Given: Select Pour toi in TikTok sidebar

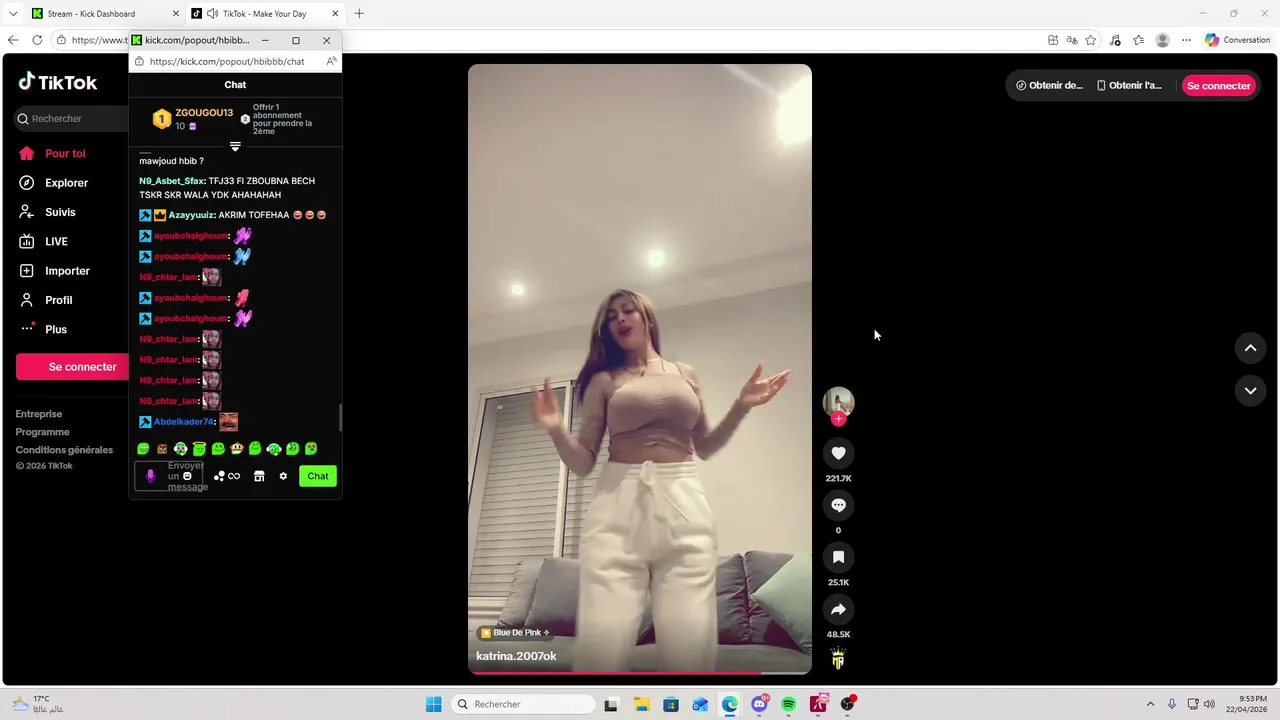Looking at the screenshot, I should (x=66, y=153).
